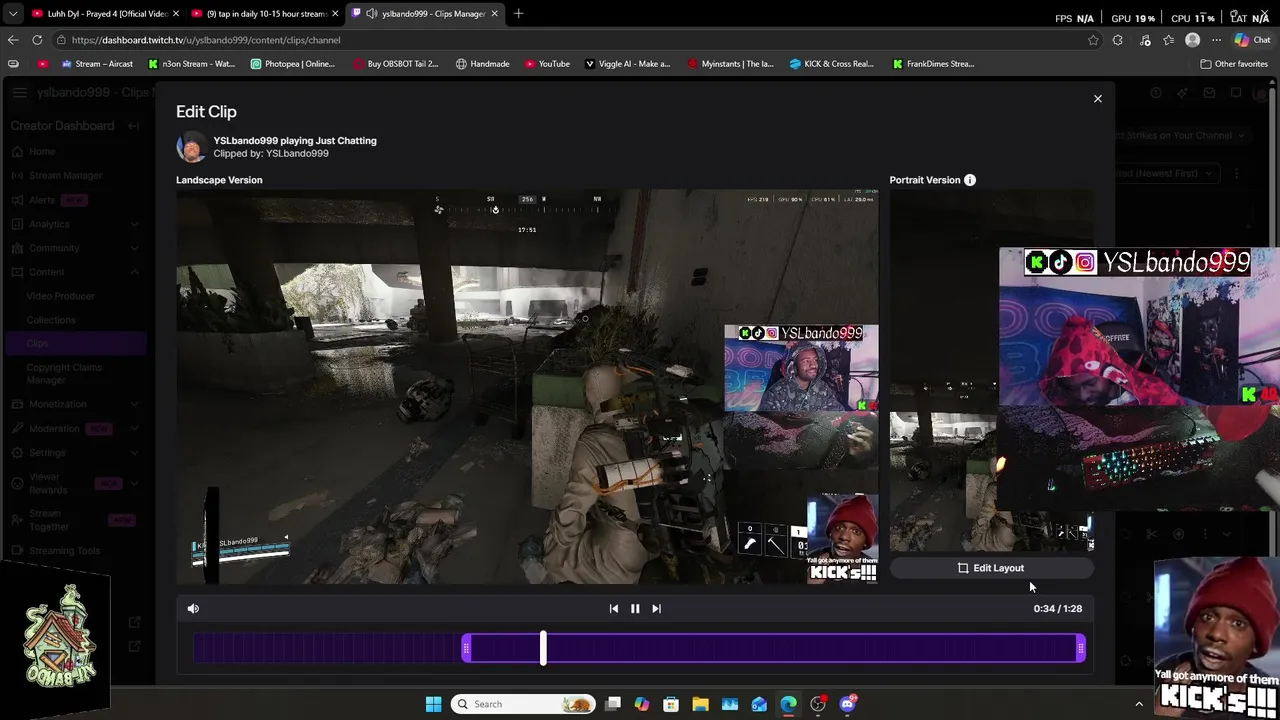Click the white playhead on the timeline
Viewport: 1280px width, 720px height.
tap(543, 648)
